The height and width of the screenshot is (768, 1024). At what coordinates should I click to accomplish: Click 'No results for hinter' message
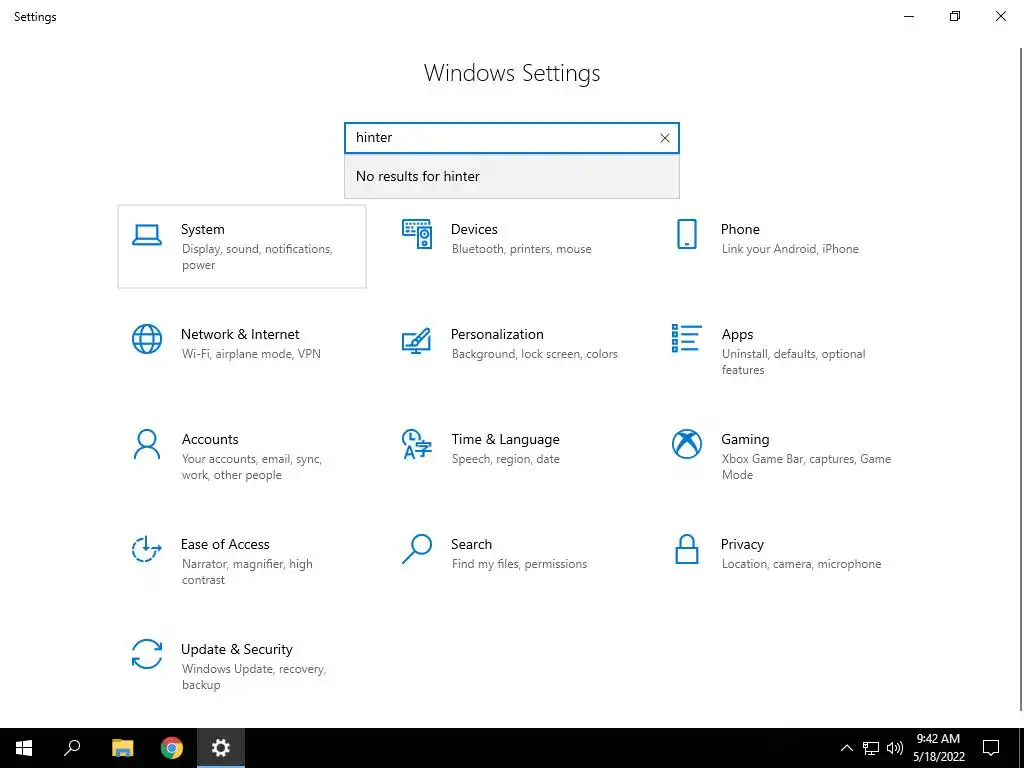418,176
